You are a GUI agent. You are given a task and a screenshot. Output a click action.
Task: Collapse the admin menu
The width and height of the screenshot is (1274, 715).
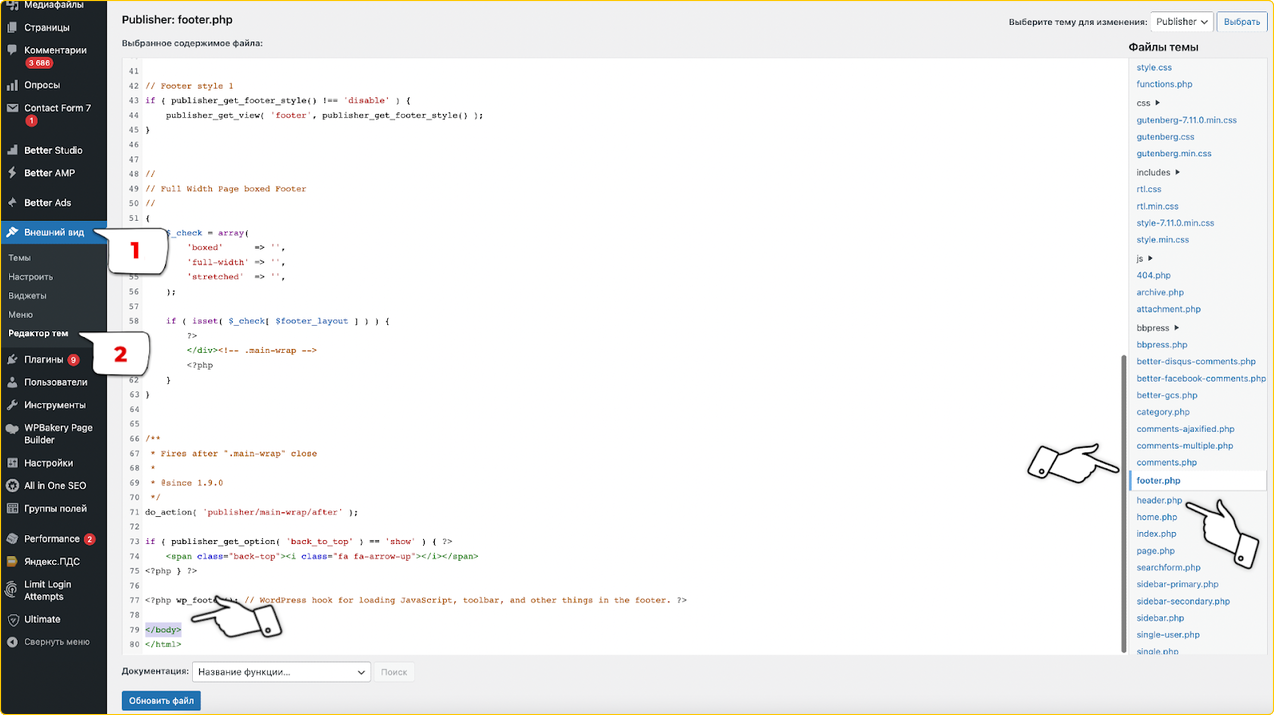(48, 642)
